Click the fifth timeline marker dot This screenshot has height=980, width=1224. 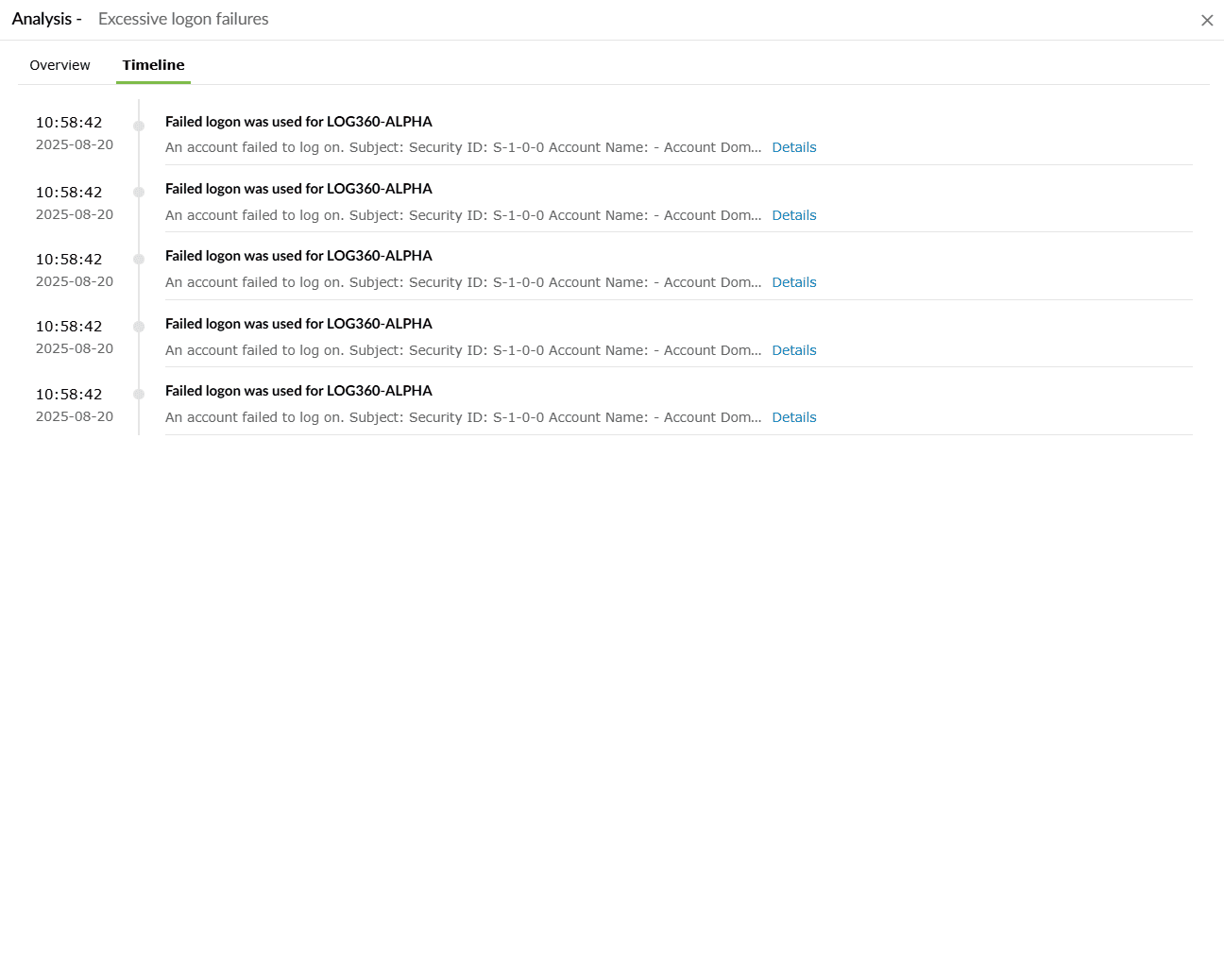tap(138, 393)
